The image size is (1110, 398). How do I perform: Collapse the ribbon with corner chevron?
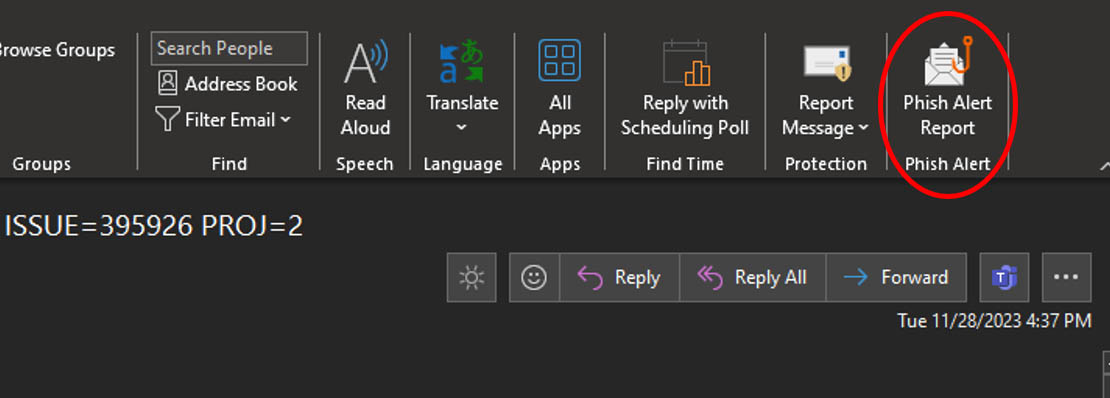coord(1105,166)
